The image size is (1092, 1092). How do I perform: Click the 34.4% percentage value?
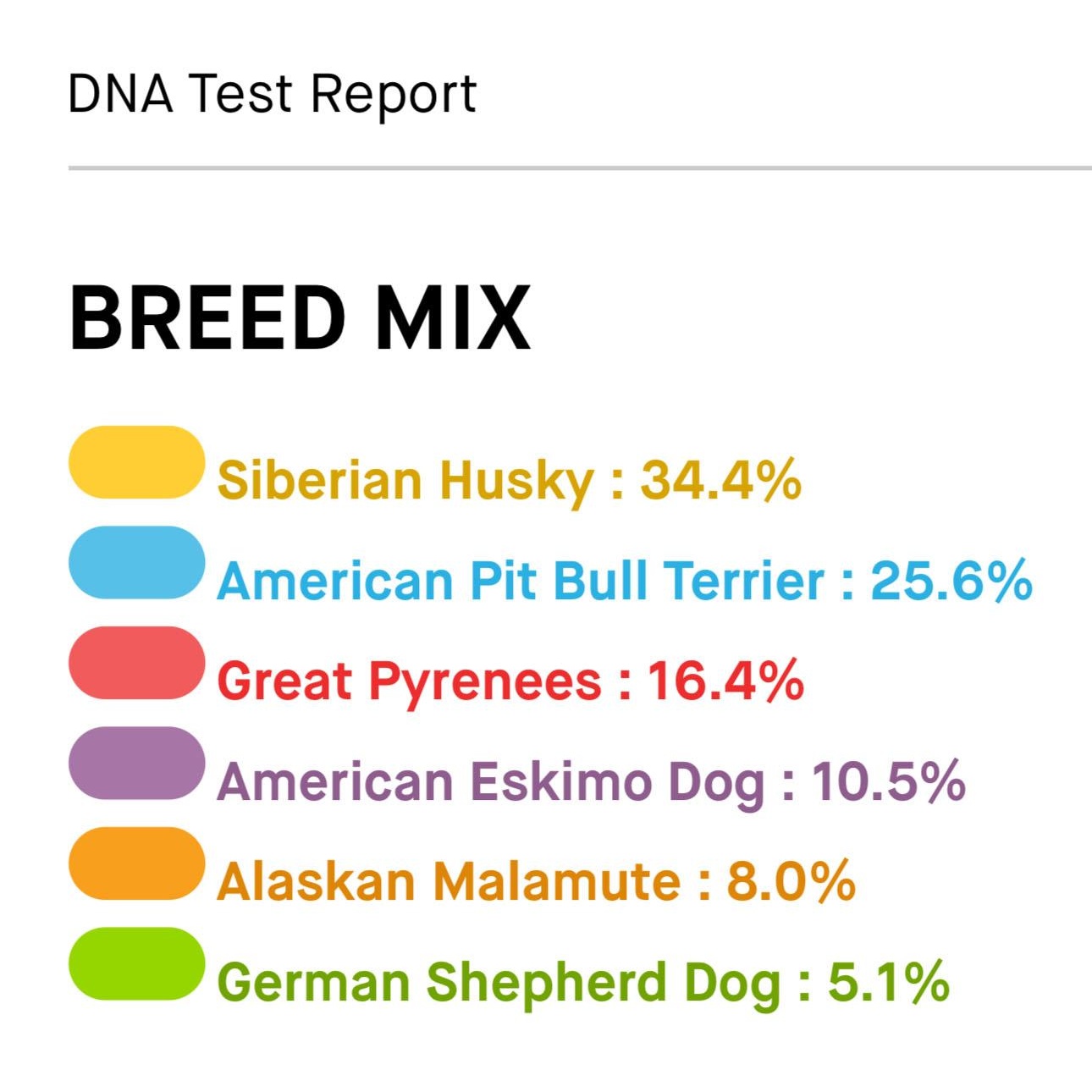720,481
